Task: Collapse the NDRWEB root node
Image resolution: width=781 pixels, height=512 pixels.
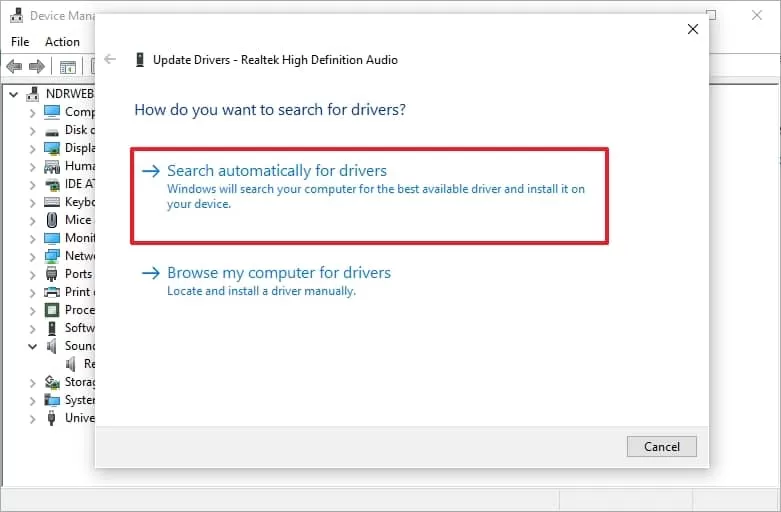Action: tap(14, 94)
